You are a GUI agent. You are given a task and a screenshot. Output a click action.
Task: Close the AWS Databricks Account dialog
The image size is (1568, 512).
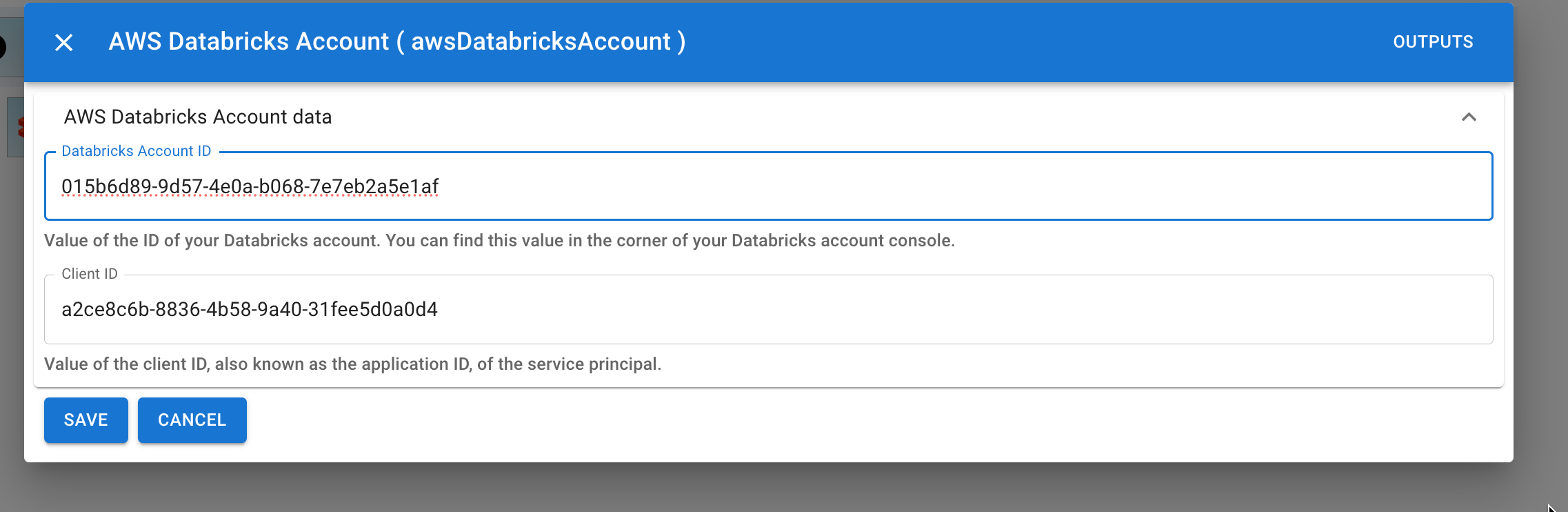coord(64,42)
